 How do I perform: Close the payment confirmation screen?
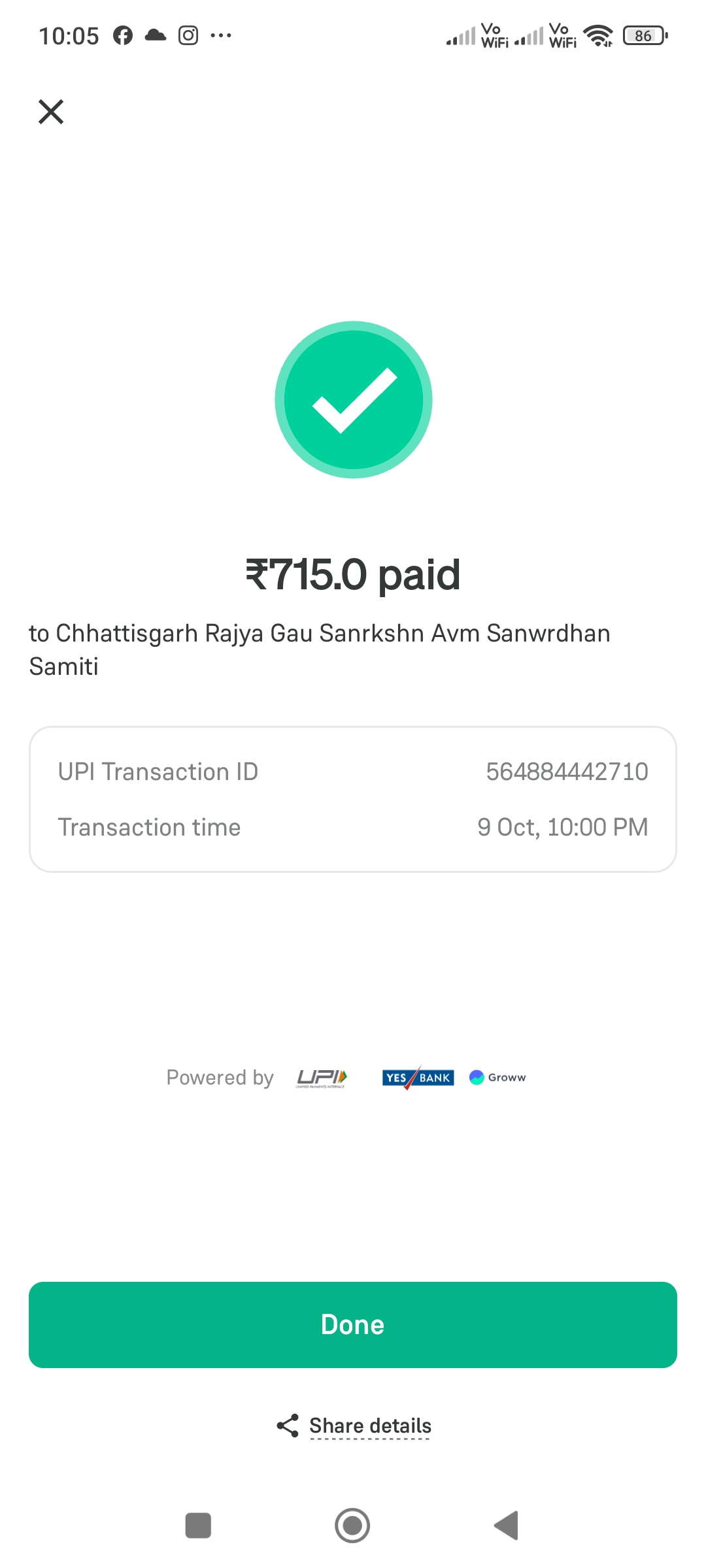pyautogui.click(x=51, y=112)
